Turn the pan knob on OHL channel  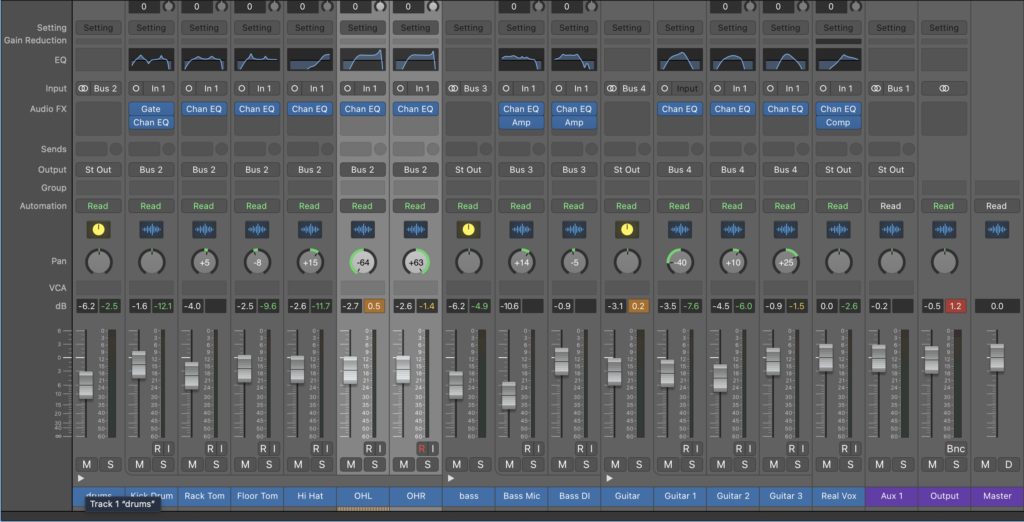[x=362, y=262]
